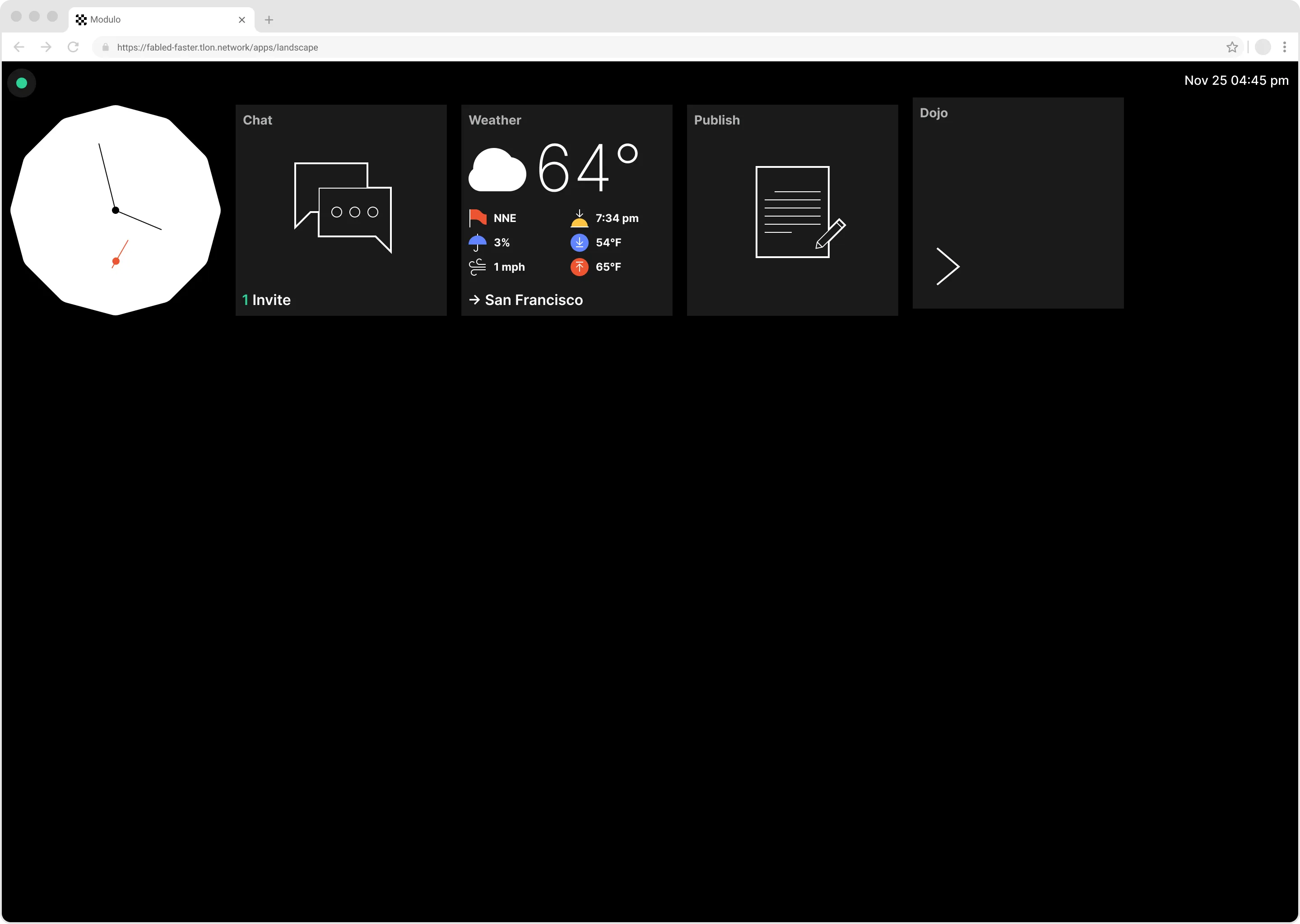Open the 1 Invite link in Chat
The height and width of the screenshot is (924, 1300).
click(x=266, y=300)
